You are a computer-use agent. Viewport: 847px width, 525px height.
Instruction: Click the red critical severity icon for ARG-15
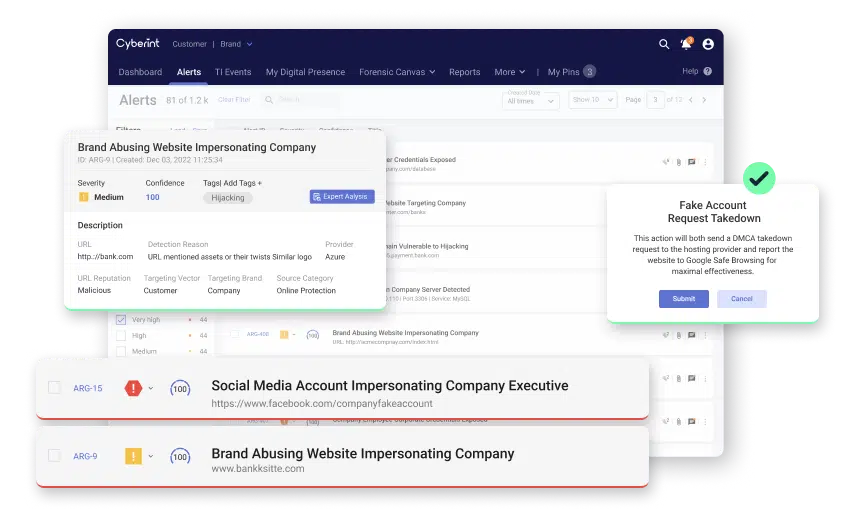[133, 388]
